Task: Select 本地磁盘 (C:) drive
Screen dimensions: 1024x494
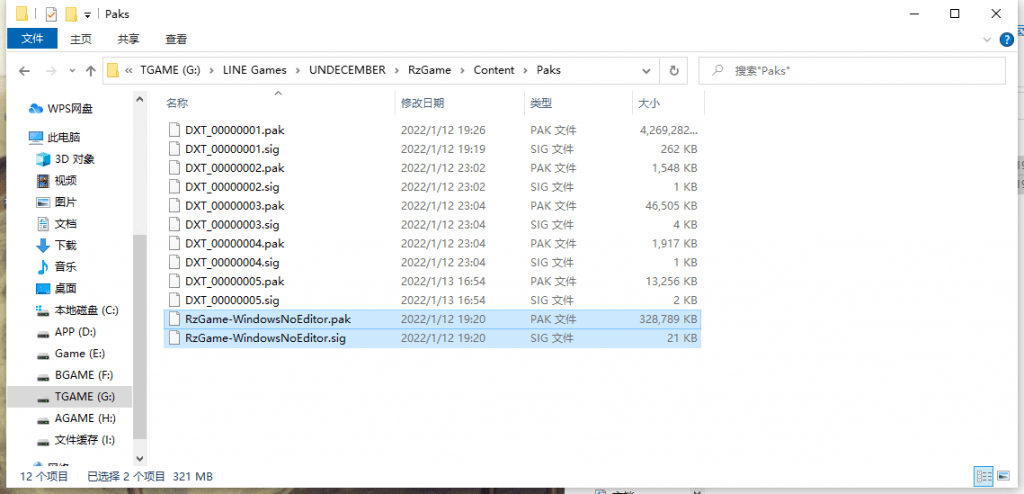Action: click(86, 310)
